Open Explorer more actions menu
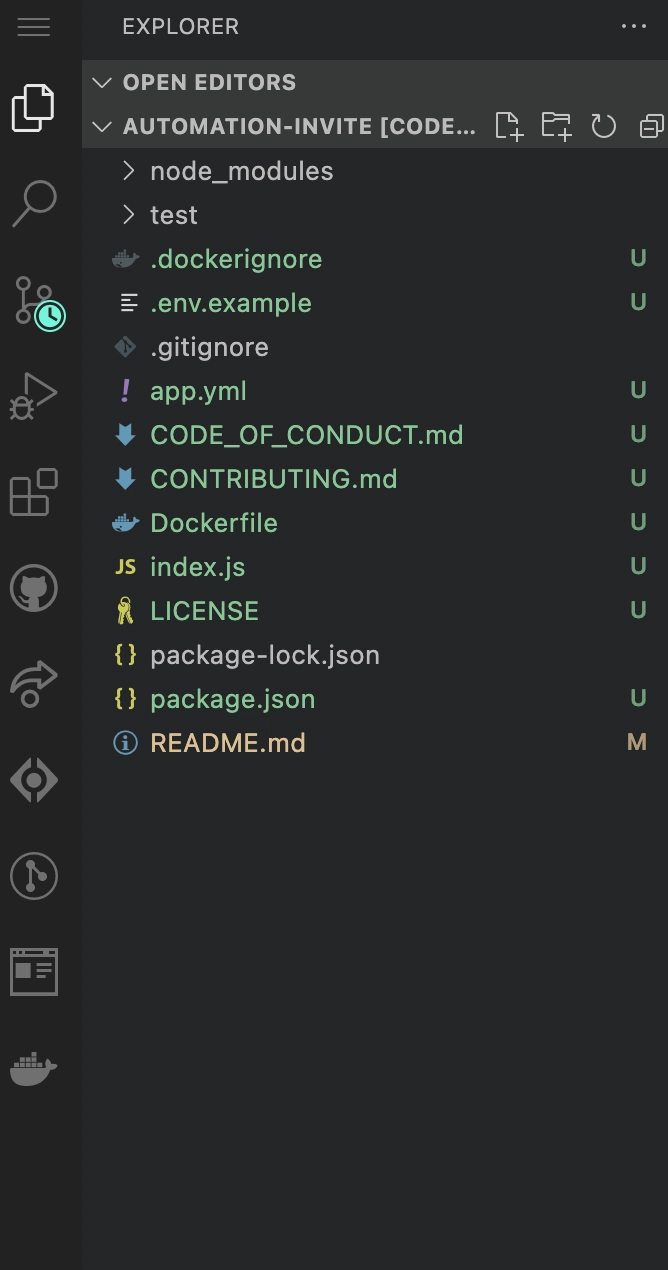Image resolution: width=668 pixels, height=1270 pixels. click(634, 27)
